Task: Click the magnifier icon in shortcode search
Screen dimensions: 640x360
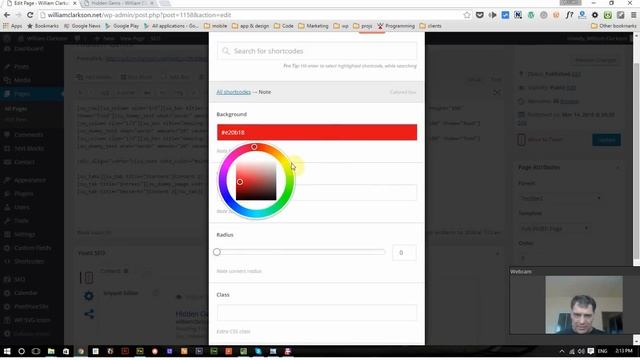Action: [x=226, y=51]
